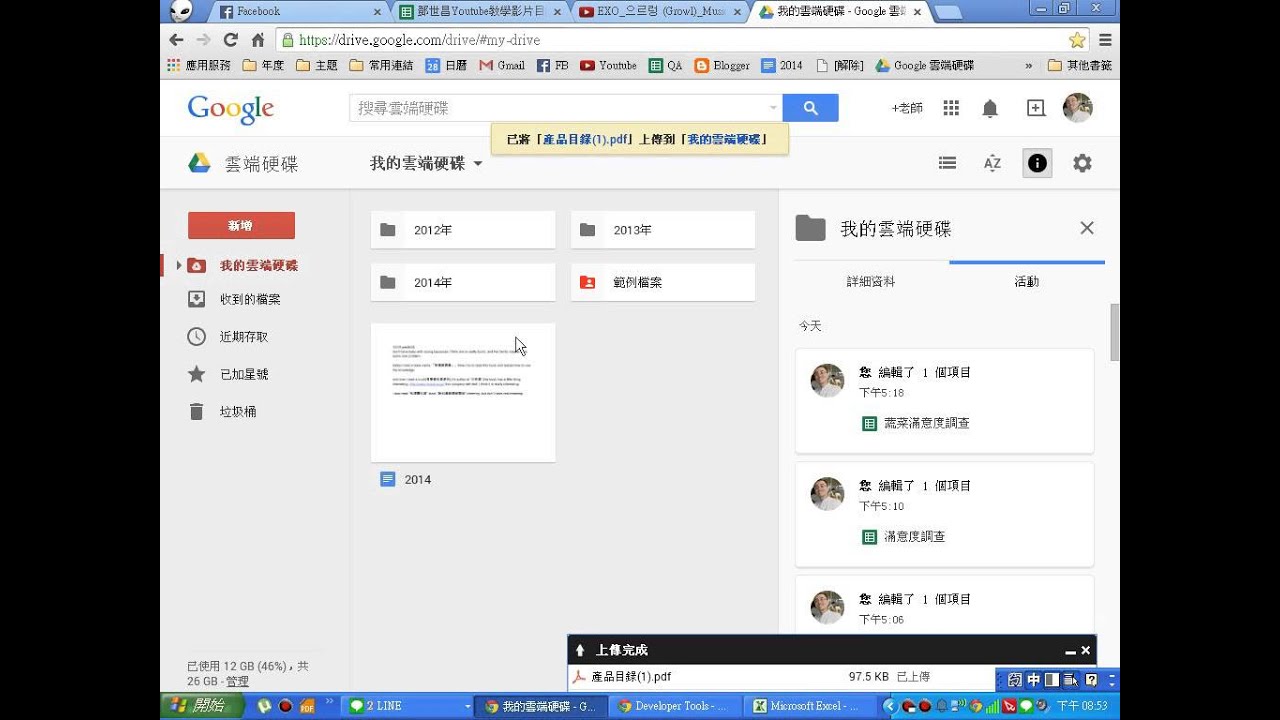The width and height of the screenshot is (1280, 720).
Task: Open the 其他書籤 folder
Action: 1079,66
